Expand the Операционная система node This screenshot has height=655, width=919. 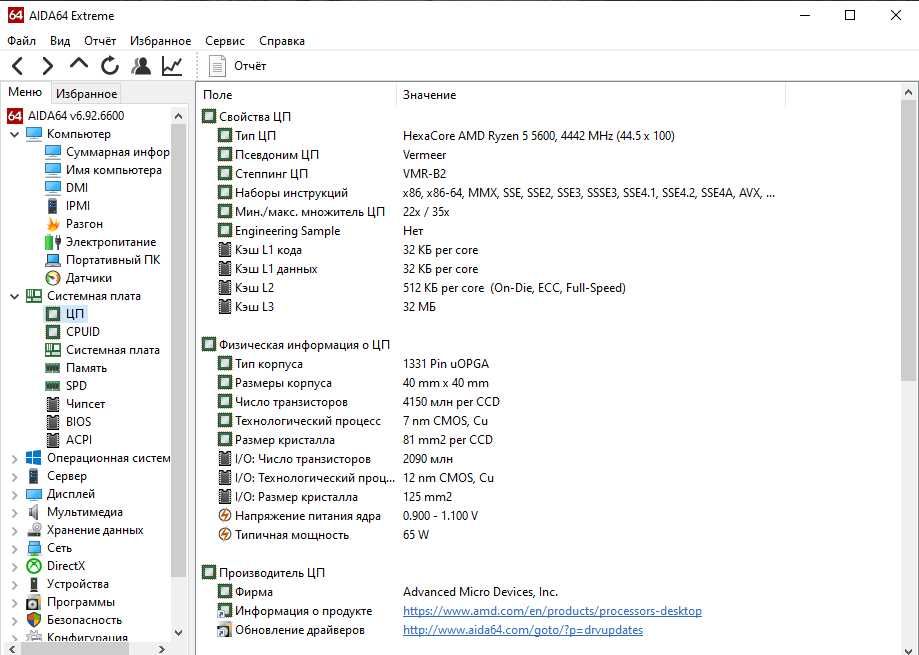pyautogui.click(x=15, y=459)
